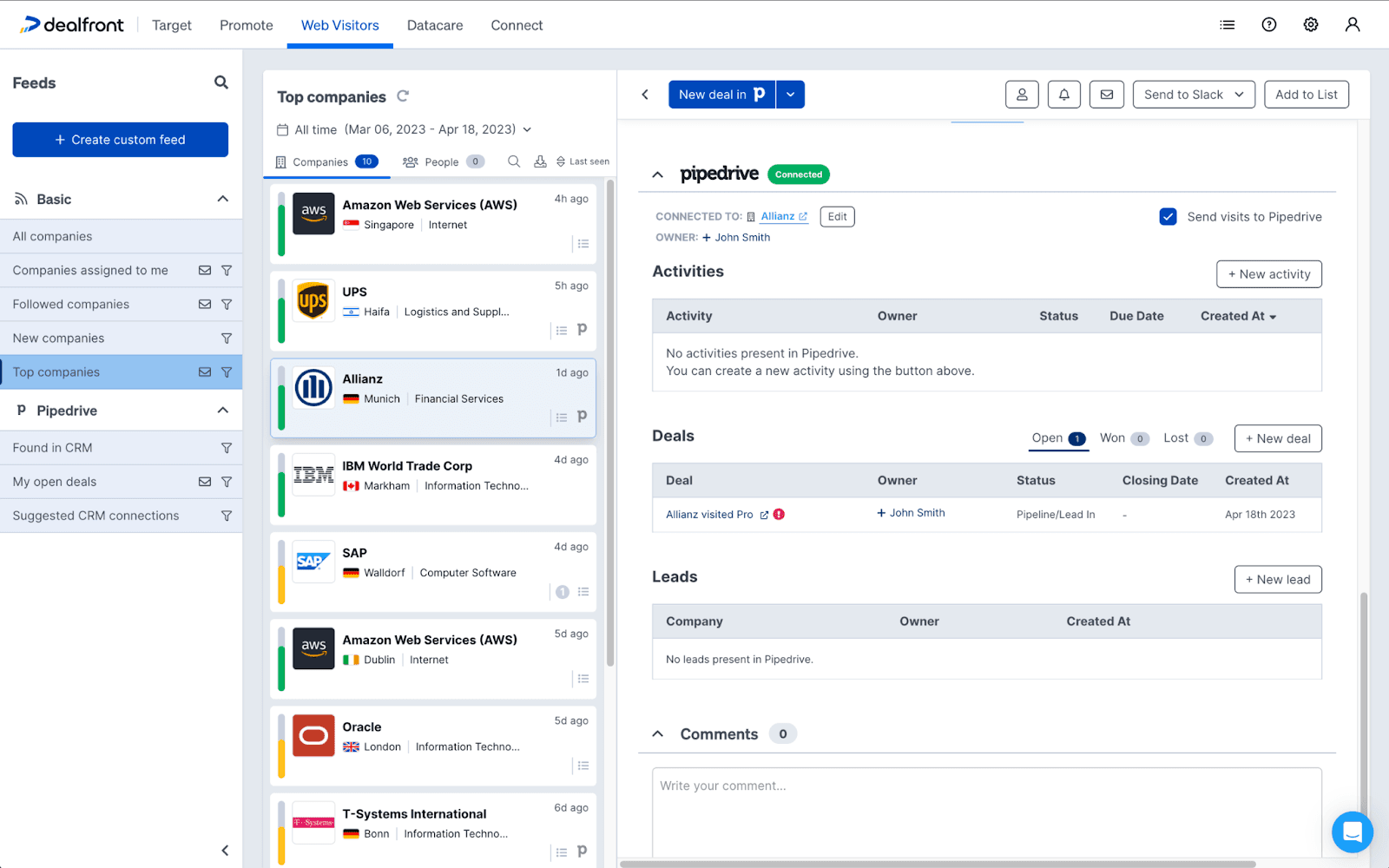Collapse the pipedrive panel section

[658, 174]
